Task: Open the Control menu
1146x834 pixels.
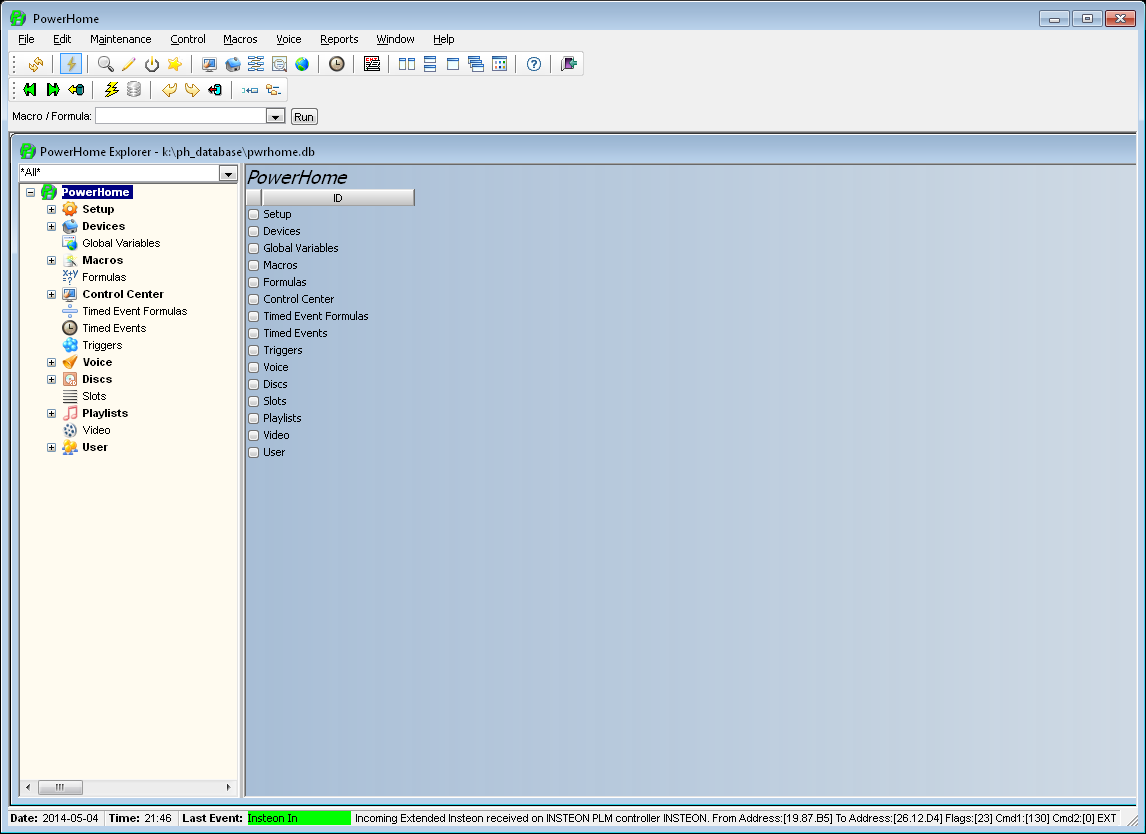Action: 188,39
